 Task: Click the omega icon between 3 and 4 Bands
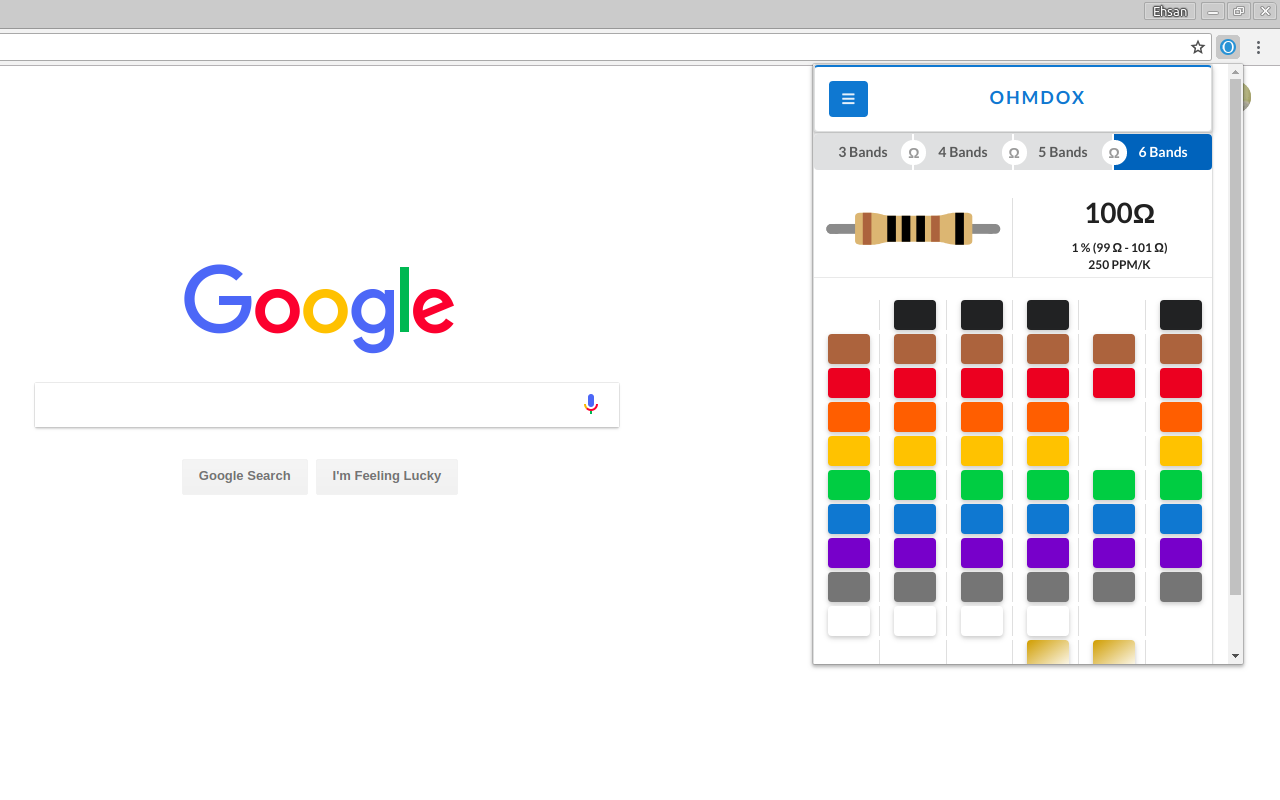913,153
